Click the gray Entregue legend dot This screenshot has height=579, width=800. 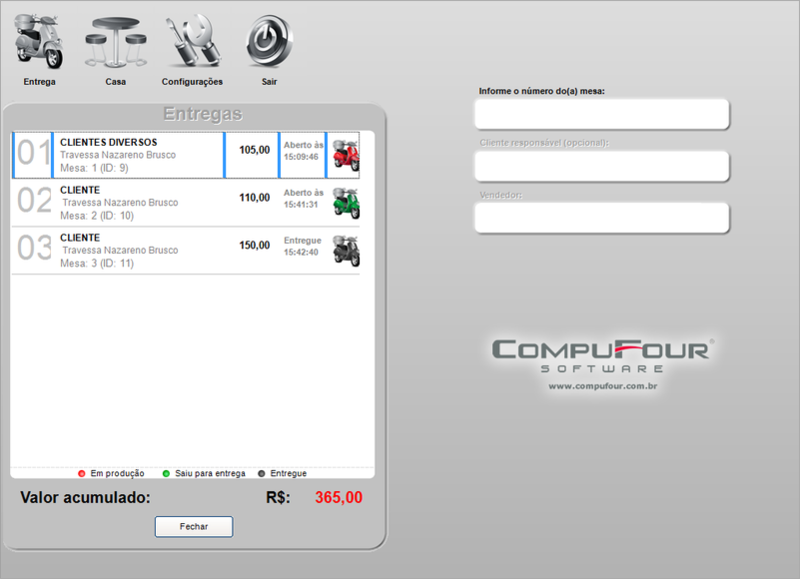[x=262, y=473]
